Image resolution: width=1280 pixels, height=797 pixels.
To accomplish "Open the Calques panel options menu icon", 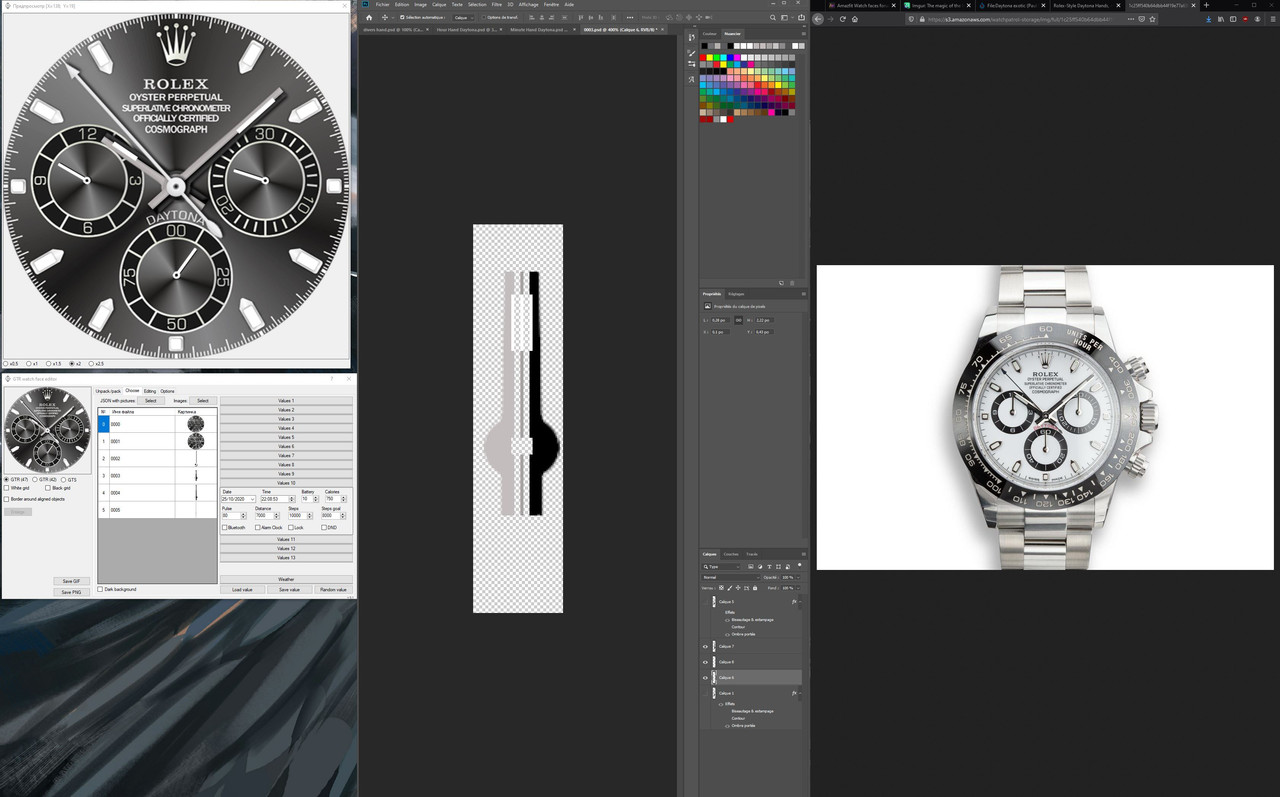I will pyautogui.click(x=803, y=554).
